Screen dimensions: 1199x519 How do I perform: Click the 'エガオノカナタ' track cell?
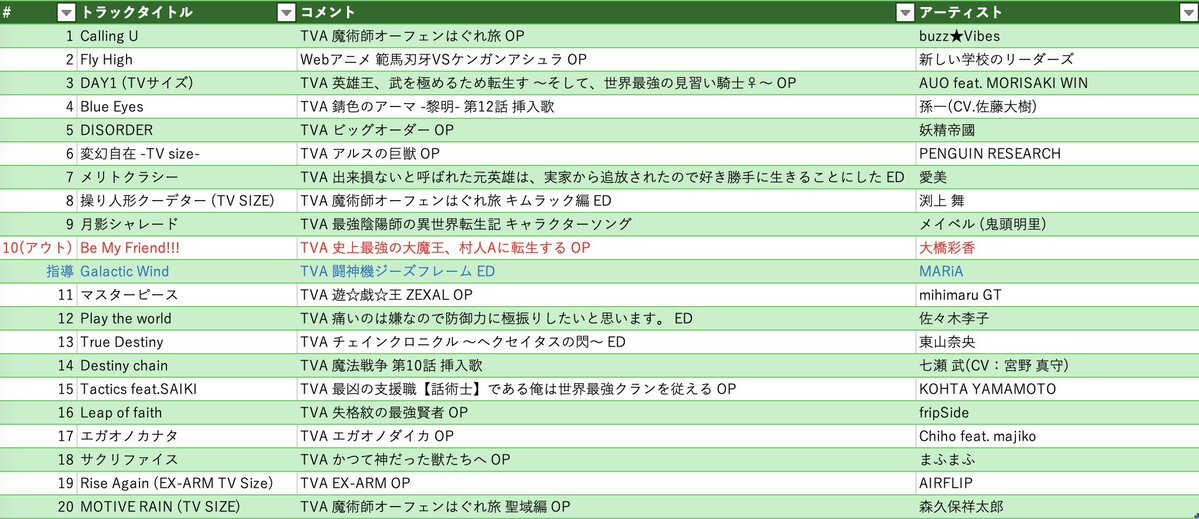[186, 436]
